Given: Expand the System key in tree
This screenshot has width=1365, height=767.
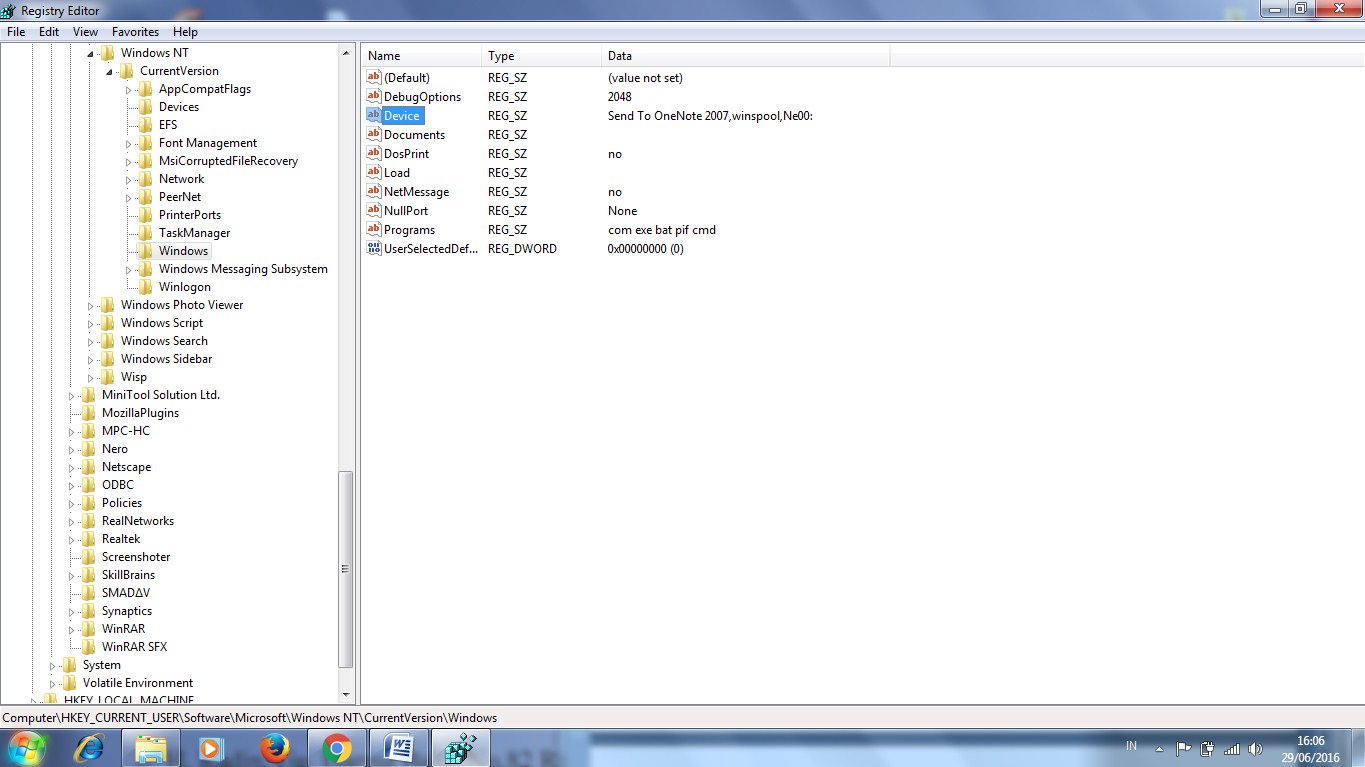Looking at the screenshot, I should click(x=52, y=665).
